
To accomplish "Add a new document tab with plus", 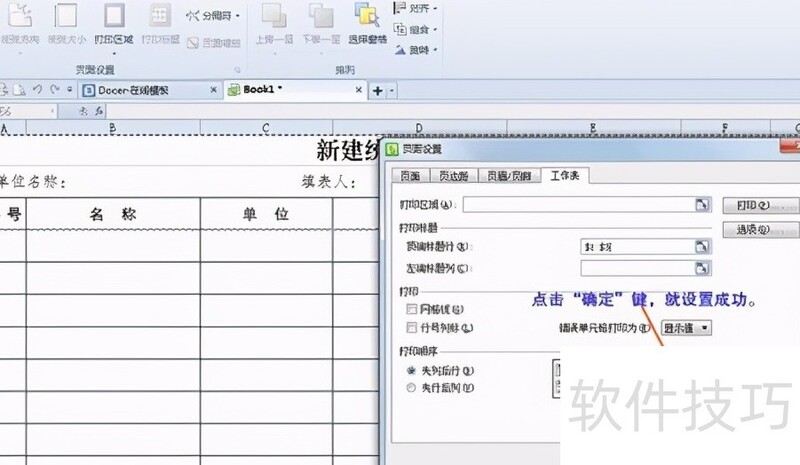I will (378, 91).
